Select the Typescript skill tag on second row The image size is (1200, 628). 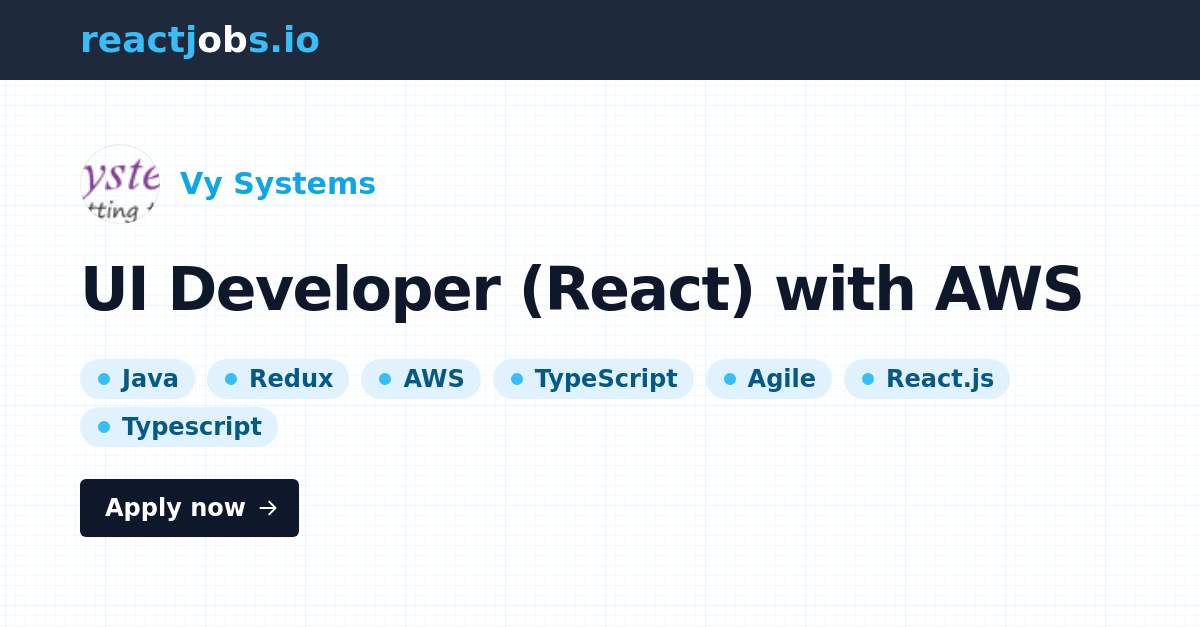pos(179,426)
